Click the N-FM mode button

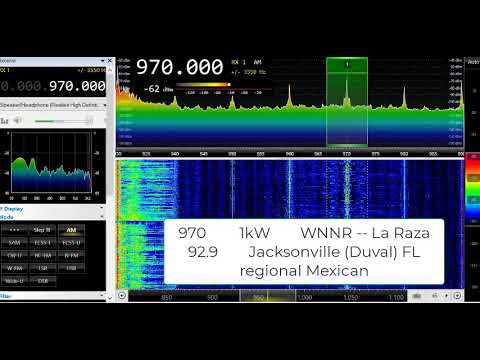(x=71, y=255)
